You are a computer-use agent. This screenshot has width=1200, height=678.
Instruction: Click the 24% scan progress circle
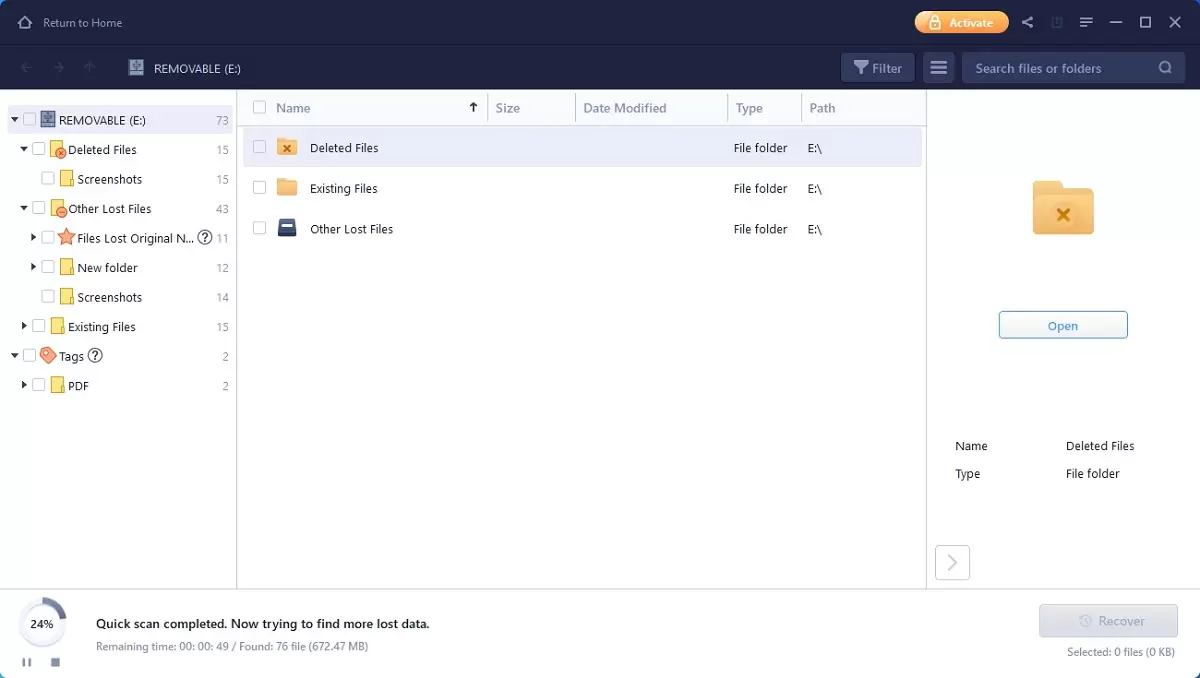click(x=42, y=623)
